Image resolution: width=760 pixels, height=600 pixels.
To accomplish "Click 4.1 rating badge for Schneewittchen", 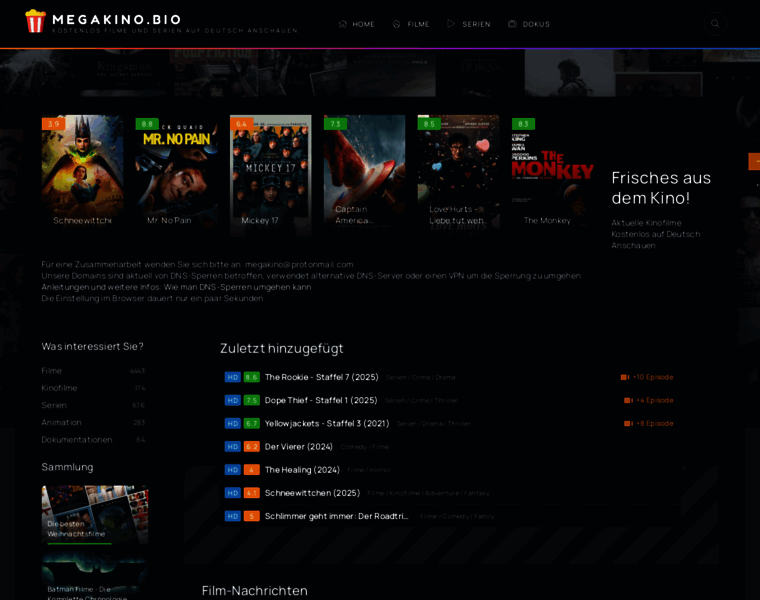I will [x=252, y=493].
